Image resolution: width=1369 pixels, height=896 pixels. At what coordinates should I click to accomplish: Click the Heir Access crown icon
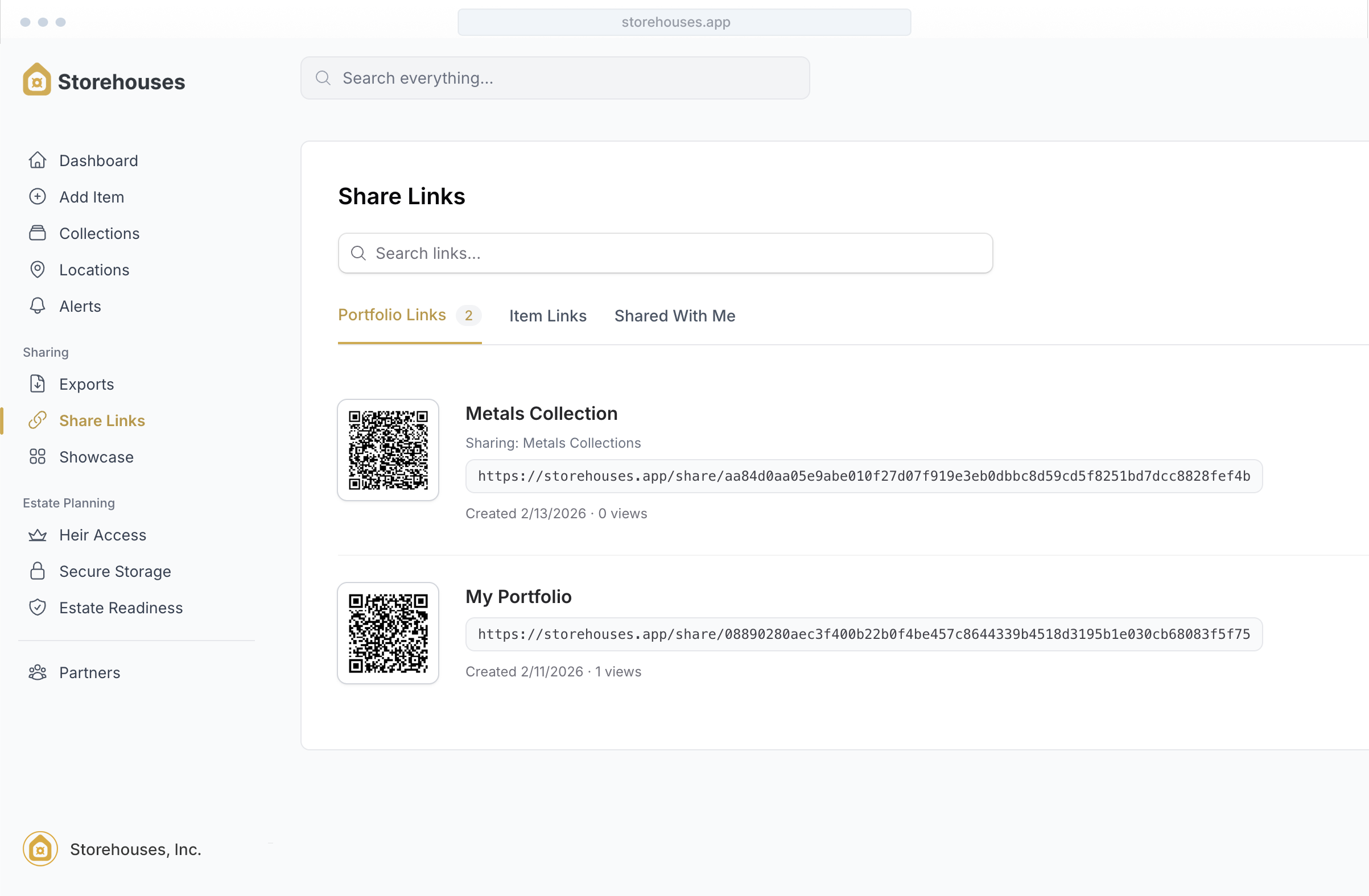pos(38,535)
